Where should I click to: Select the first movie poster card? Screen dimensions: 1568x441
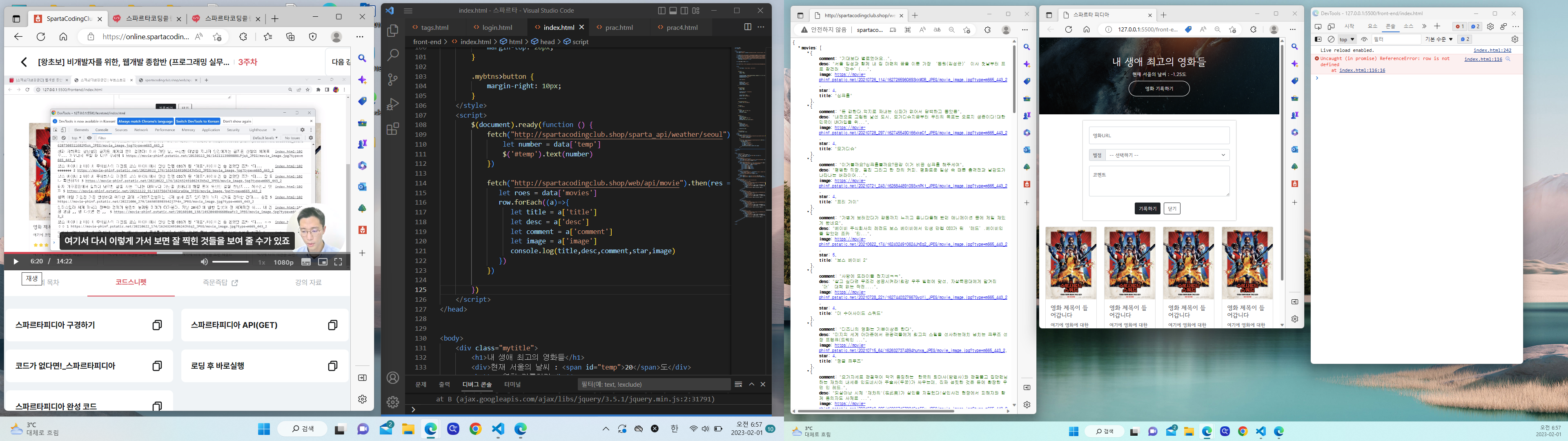pos(1071,263)
